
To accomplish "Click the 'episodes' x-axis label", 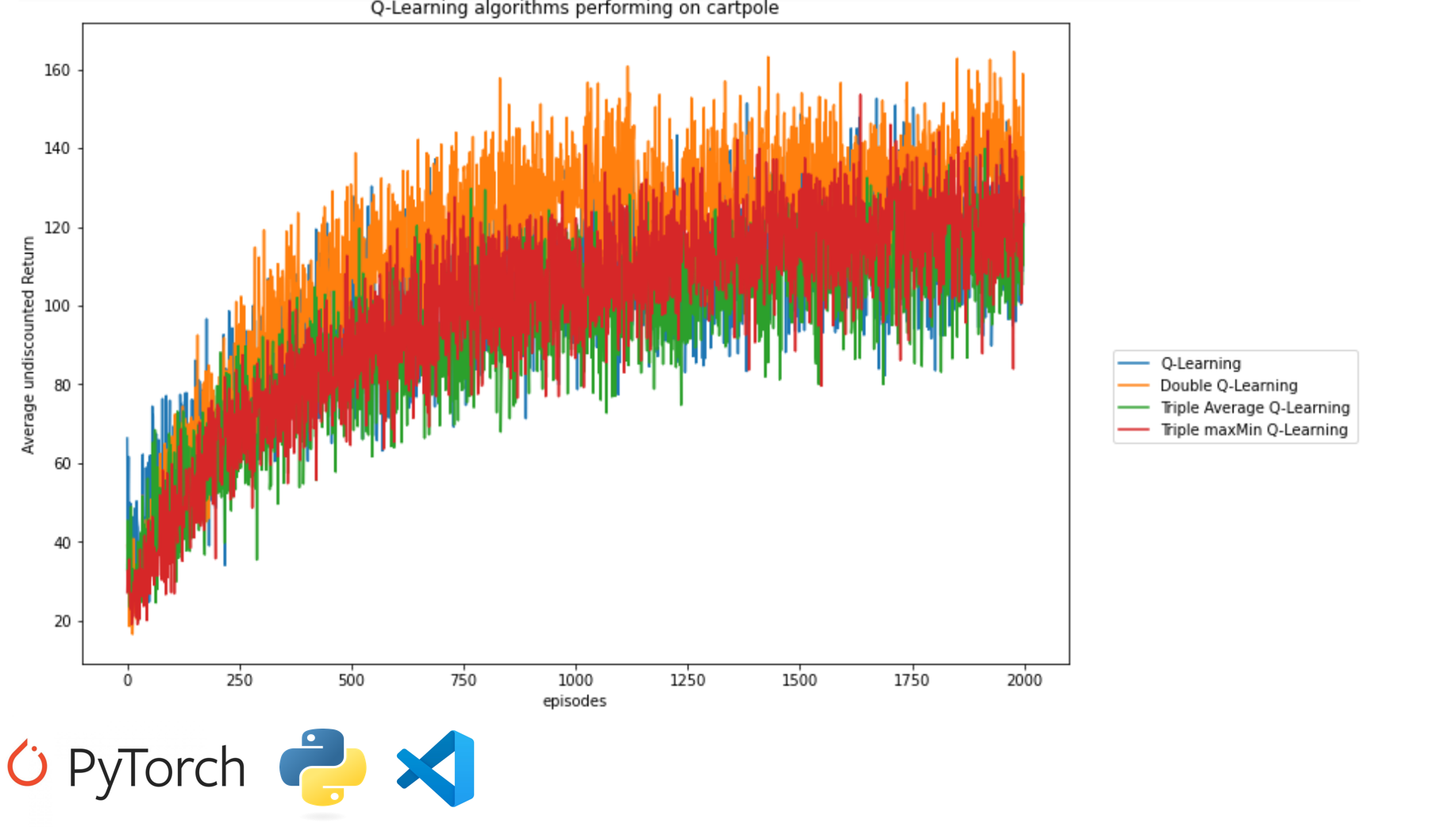I will 574,701.
